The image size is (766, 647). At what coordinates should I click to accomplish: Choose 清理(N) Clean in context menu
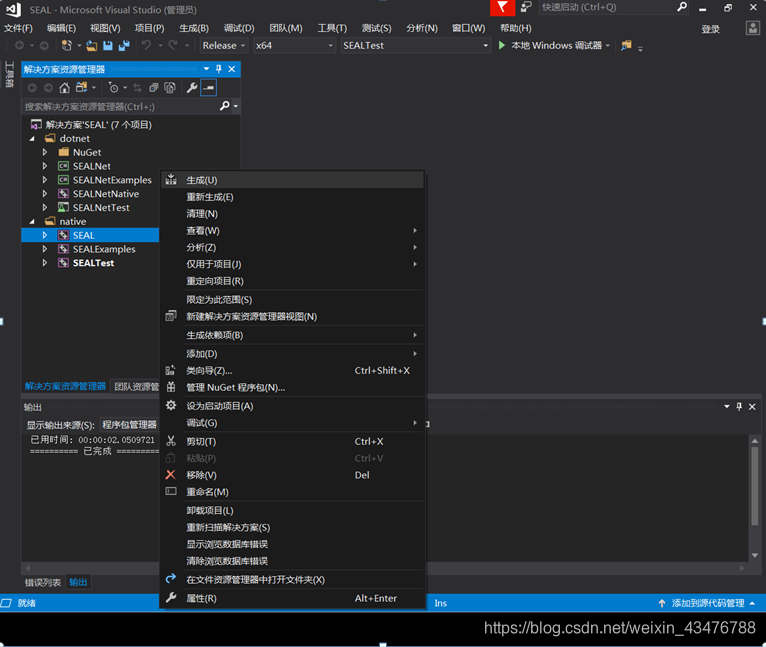292,214
